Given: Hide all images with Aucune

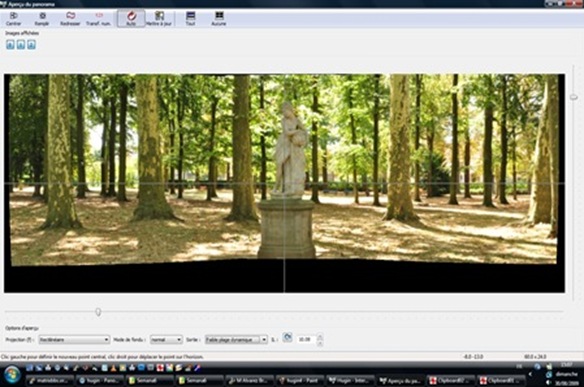Looking at the screenshot, I should pyautogui.click(x=219, y=18).
